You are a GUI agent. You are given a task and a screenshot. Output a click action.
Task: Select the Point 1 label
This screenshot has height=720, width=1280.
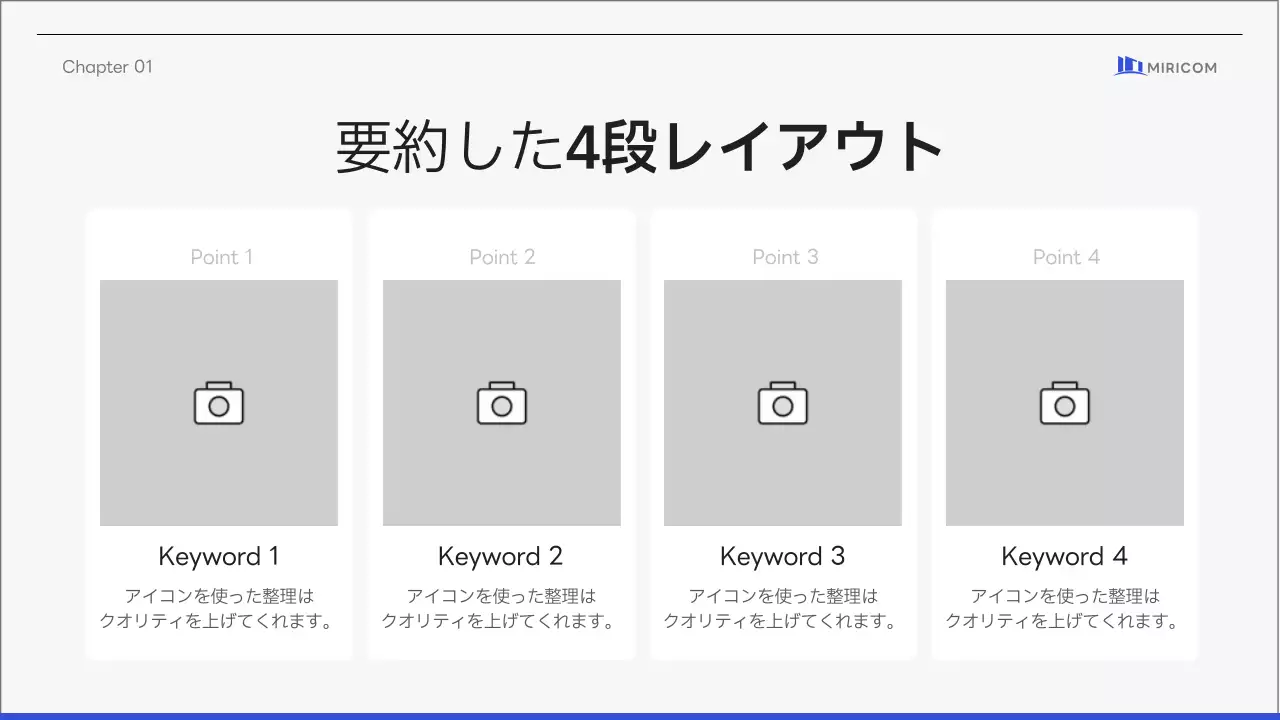[x=221, y=257]
